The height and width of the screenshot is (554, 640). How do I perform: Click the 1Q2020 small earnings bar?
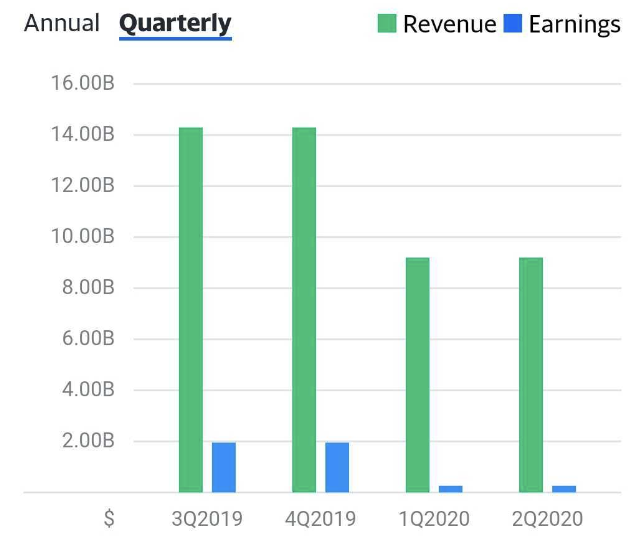click(x=451, y=488)
